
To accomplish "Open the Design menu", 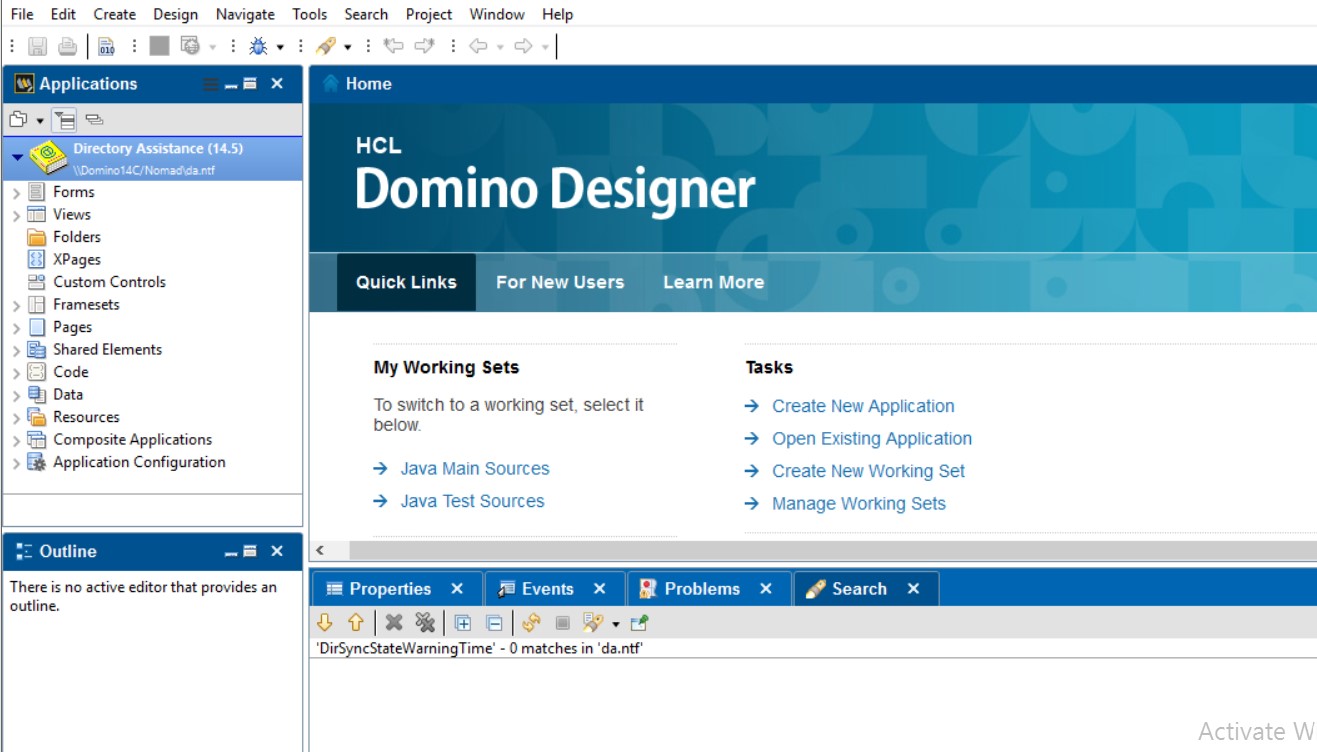I will [x=175, y=14].
